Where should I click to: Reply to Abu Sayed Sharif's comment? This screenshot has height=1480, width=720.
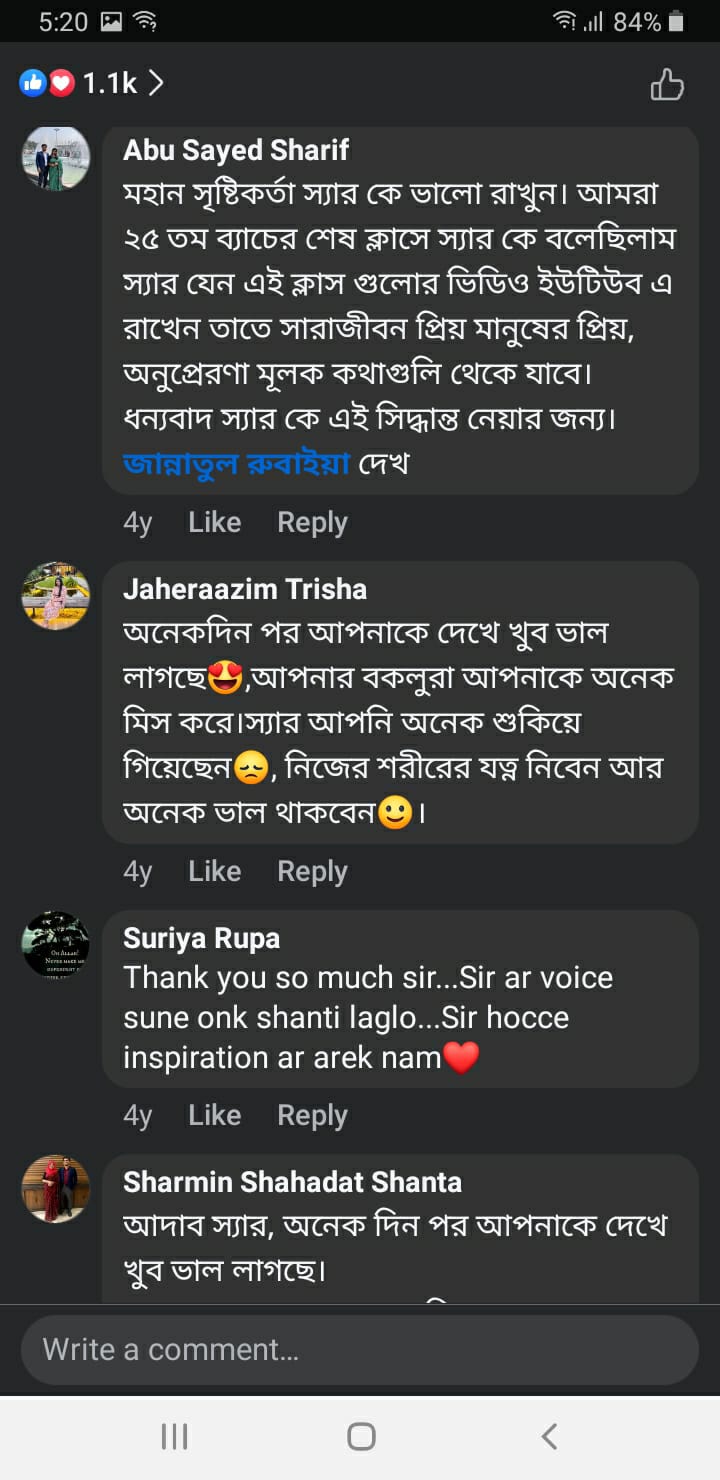pos(312,522)
